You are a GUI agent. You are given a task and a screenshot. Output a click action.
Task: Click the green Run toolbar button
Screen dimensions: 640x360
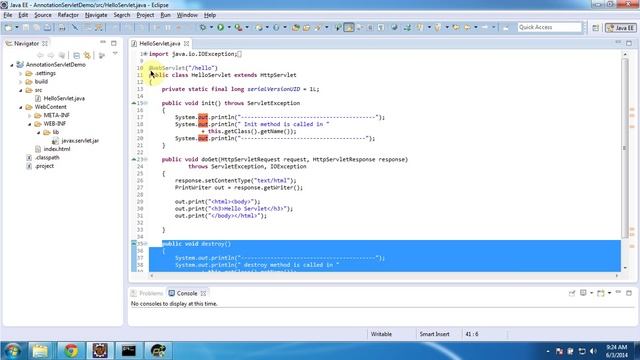click(220, 27)
